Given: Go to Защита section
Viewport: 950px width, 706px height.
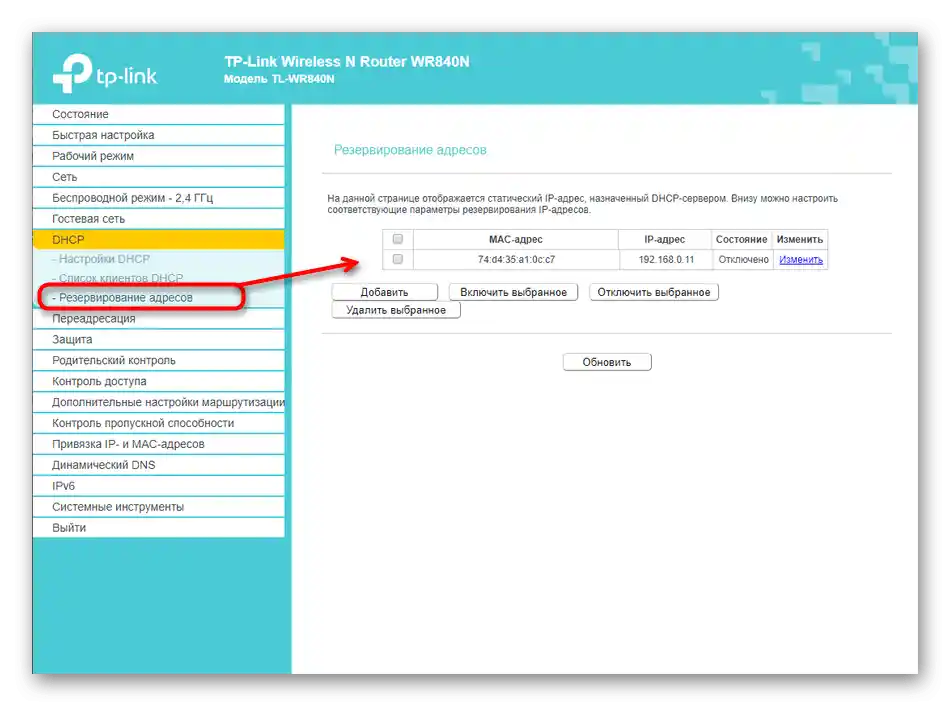Looking at the screenshot, I should 159,339.
